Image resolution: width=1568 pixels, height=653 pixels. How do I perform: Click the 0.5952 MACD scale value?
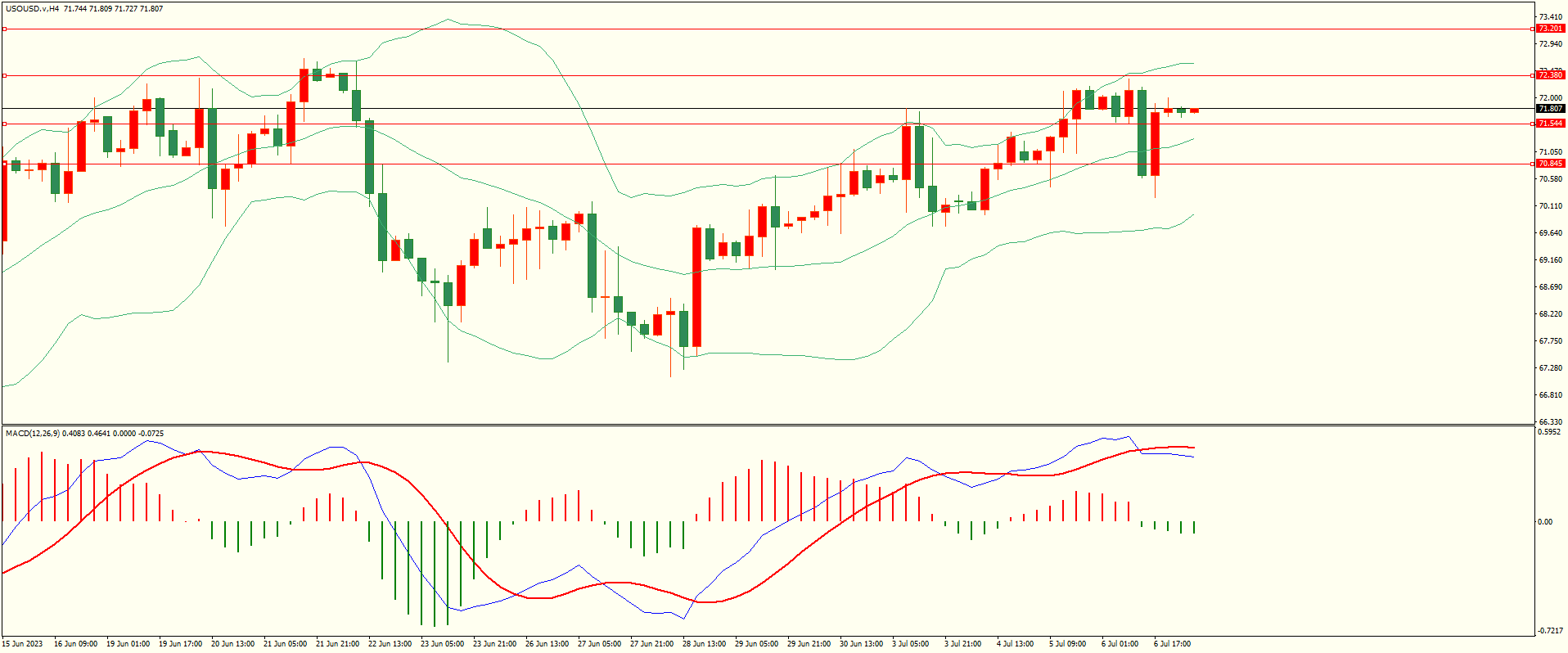click(1550, 432)
